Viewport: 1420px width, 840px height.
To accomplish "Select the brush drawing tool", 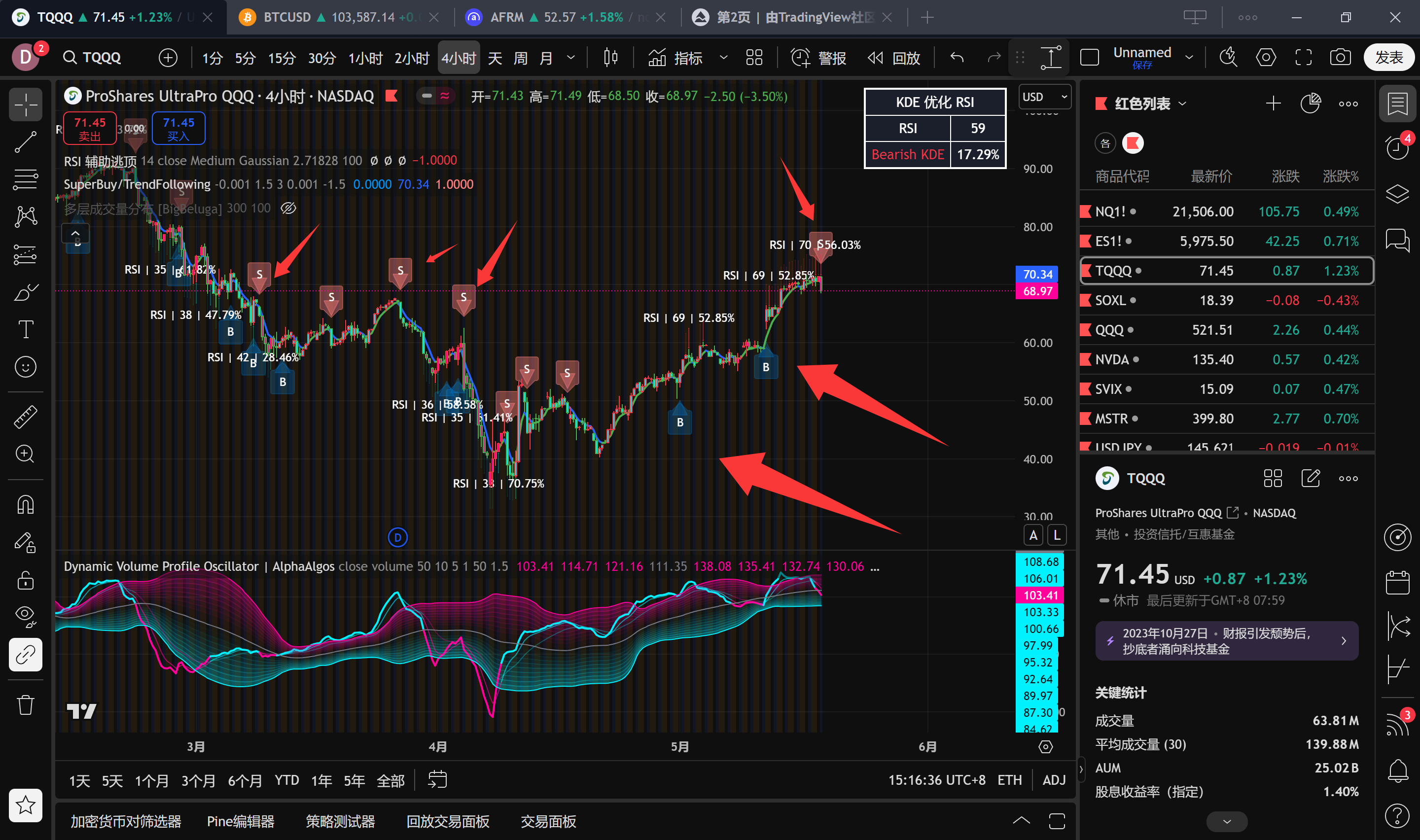I will click(x=26, y=292).
